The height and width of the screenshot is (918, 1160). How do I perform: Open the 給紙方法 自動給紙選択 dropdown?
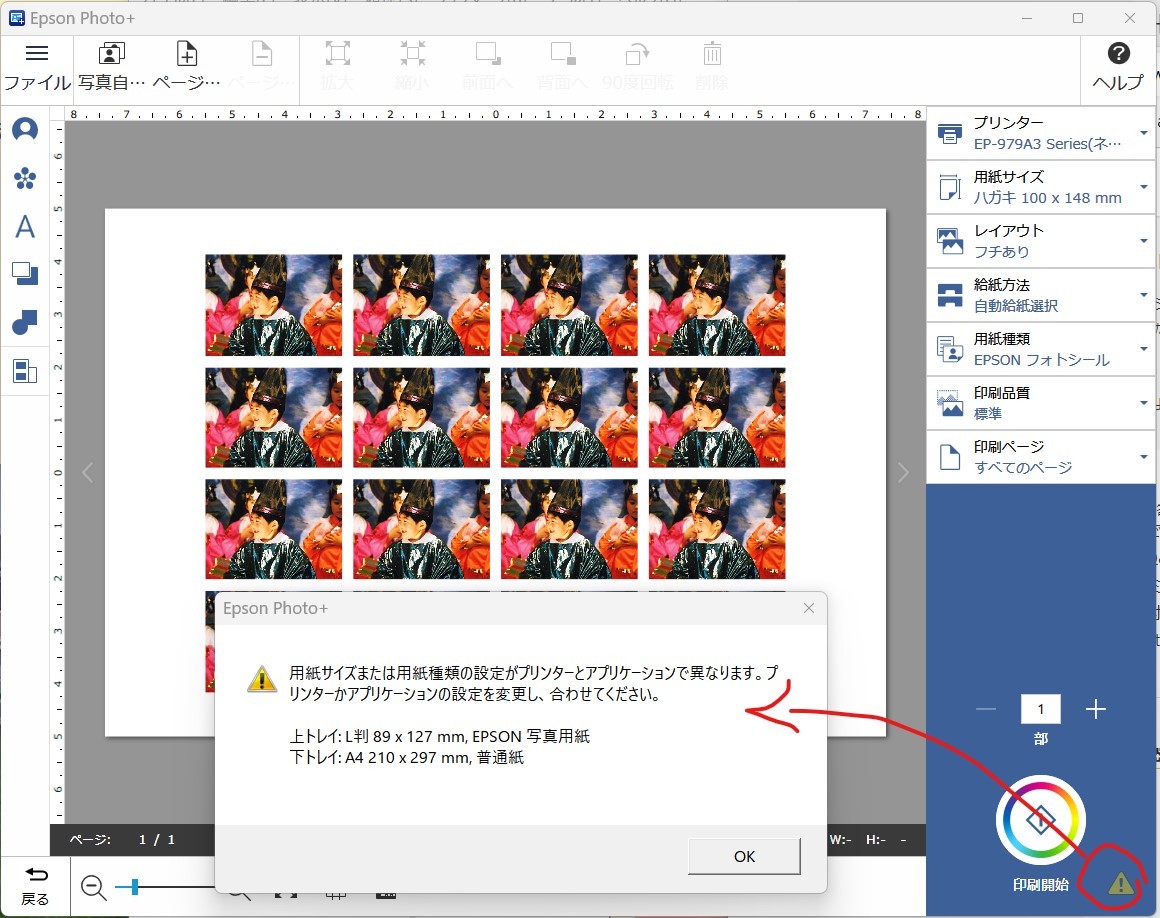(x=1041, y=295)
